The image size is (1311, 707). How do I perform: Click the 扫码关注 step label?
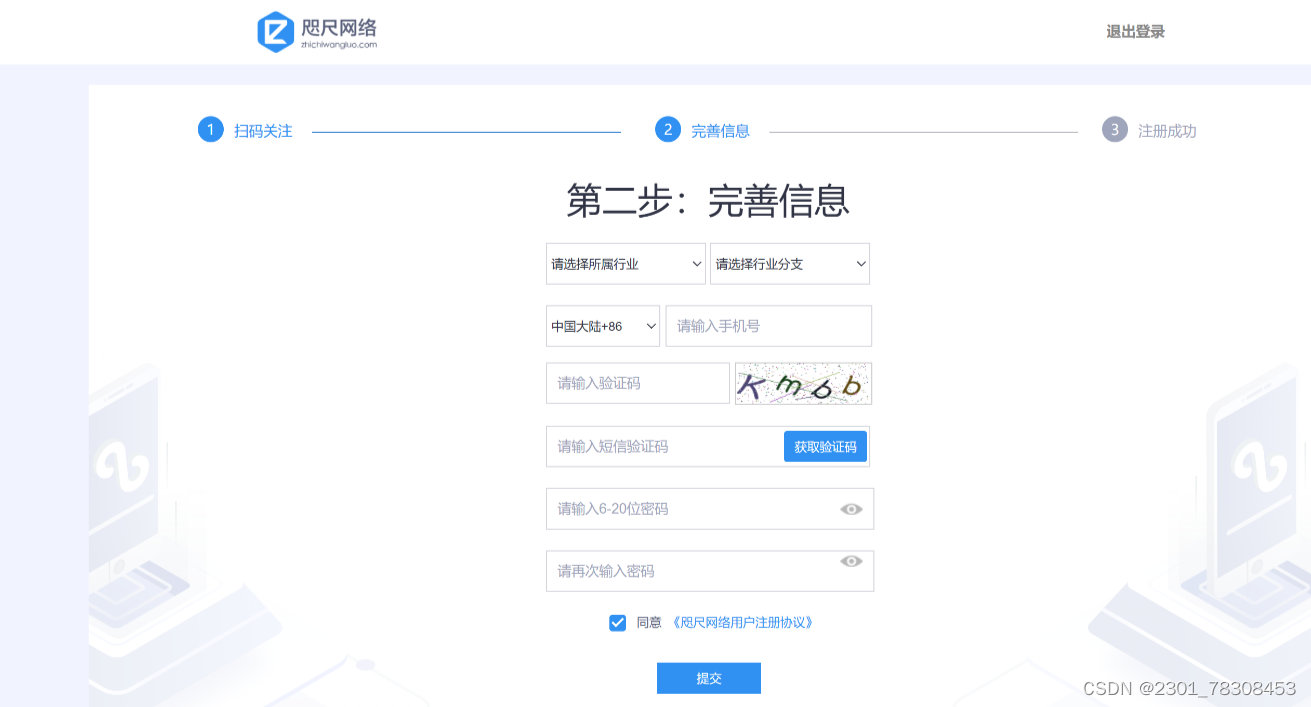pyautogui.click(x=263, y=131)
